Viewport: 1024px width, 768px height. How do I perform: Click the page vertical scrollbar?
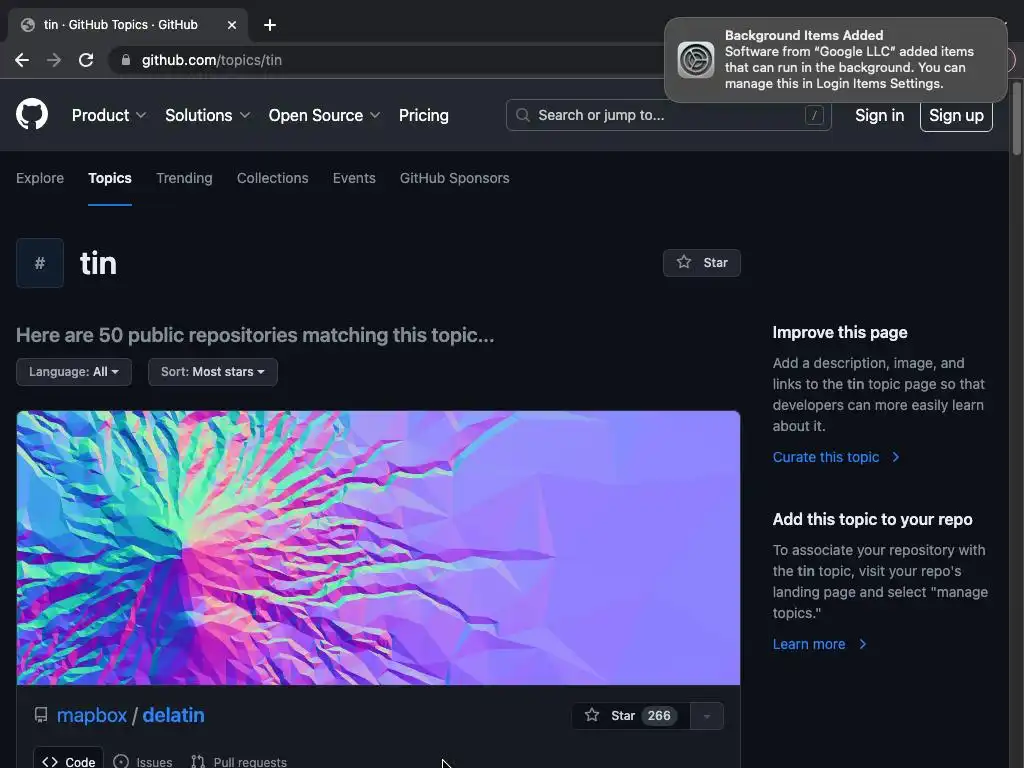(x=1016, y=118)
